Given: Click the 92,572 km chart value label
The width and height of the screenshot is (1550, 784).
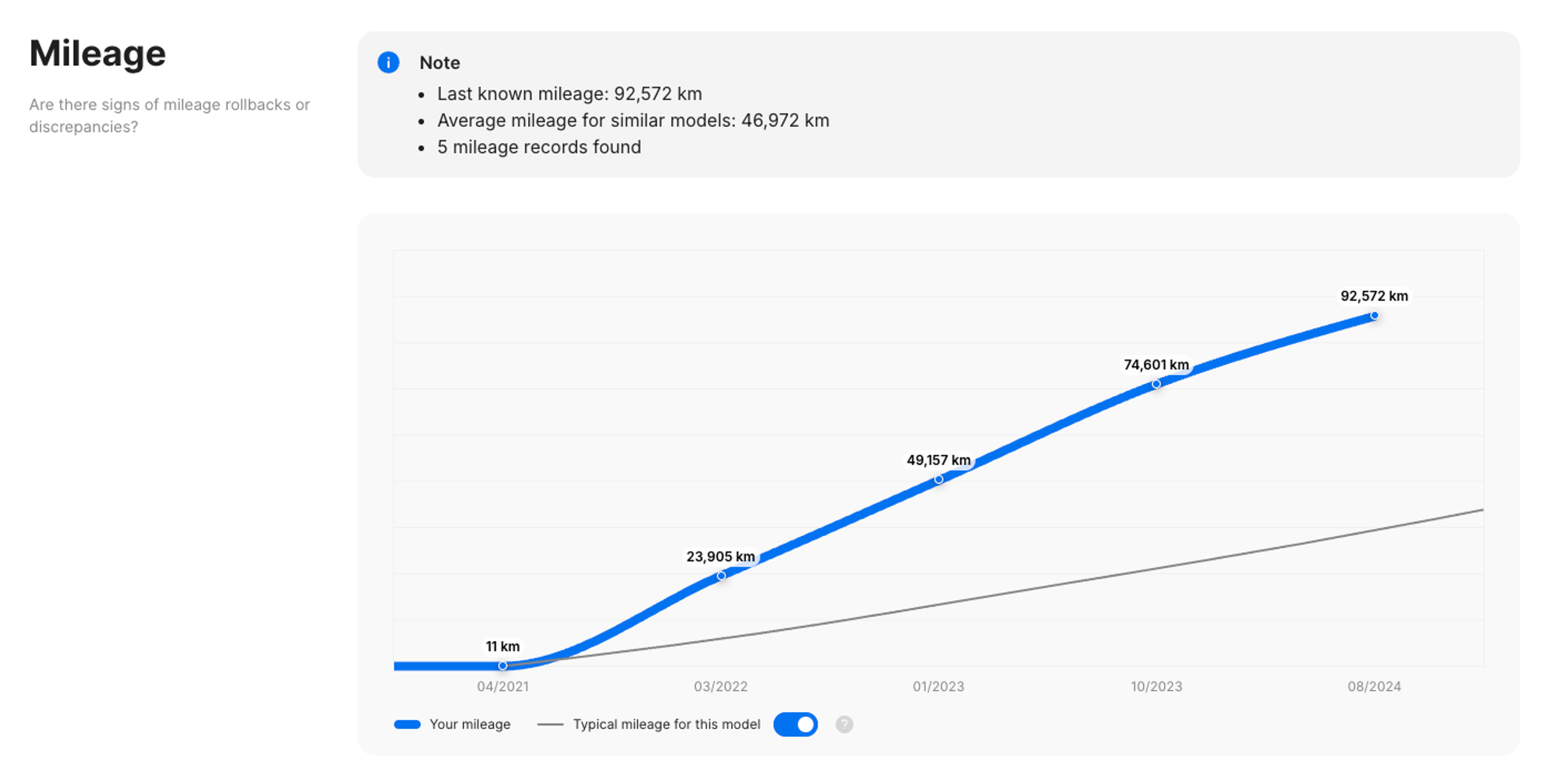Looking at the screenshot, I should tap(1374, 296).
